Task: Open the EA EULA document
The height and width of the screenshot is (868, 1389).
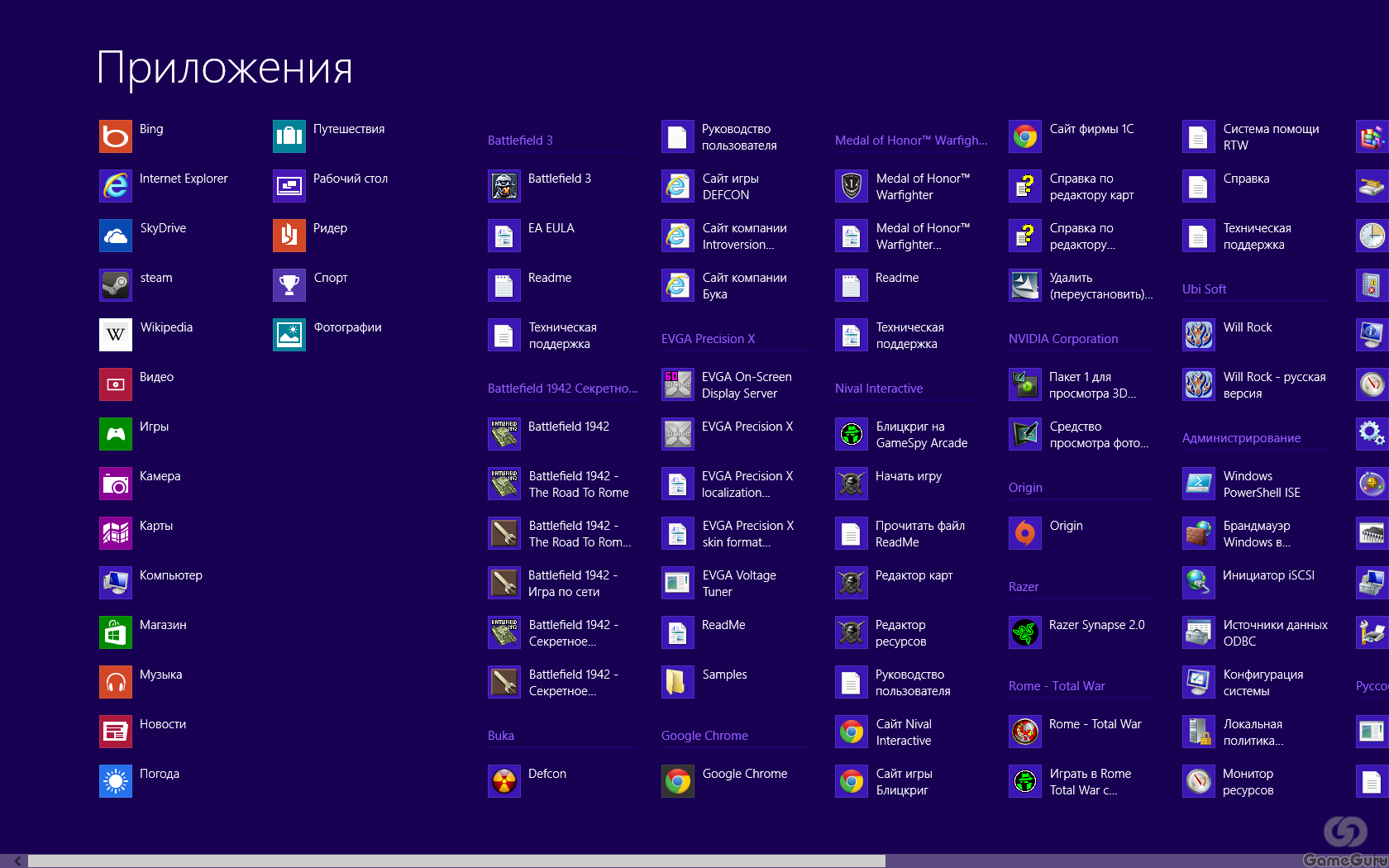Action: pos(531,236)
